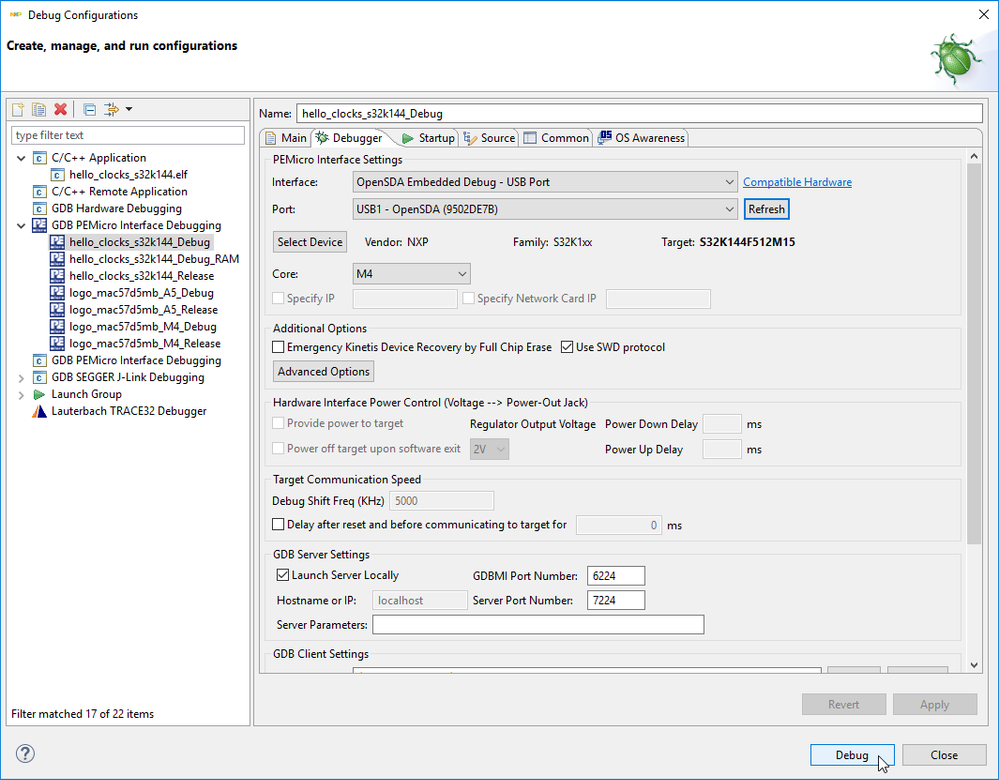The width and height of the screenshot is (999, 780).
Task: Click the Duplicate configuration icon
Action: point(39,110)
